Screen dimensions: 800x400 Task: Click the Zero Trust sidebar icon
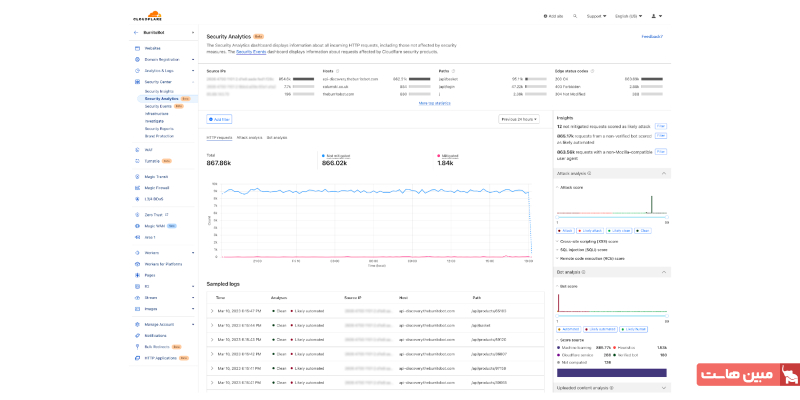pyautogui.click(x=137, y=215)
